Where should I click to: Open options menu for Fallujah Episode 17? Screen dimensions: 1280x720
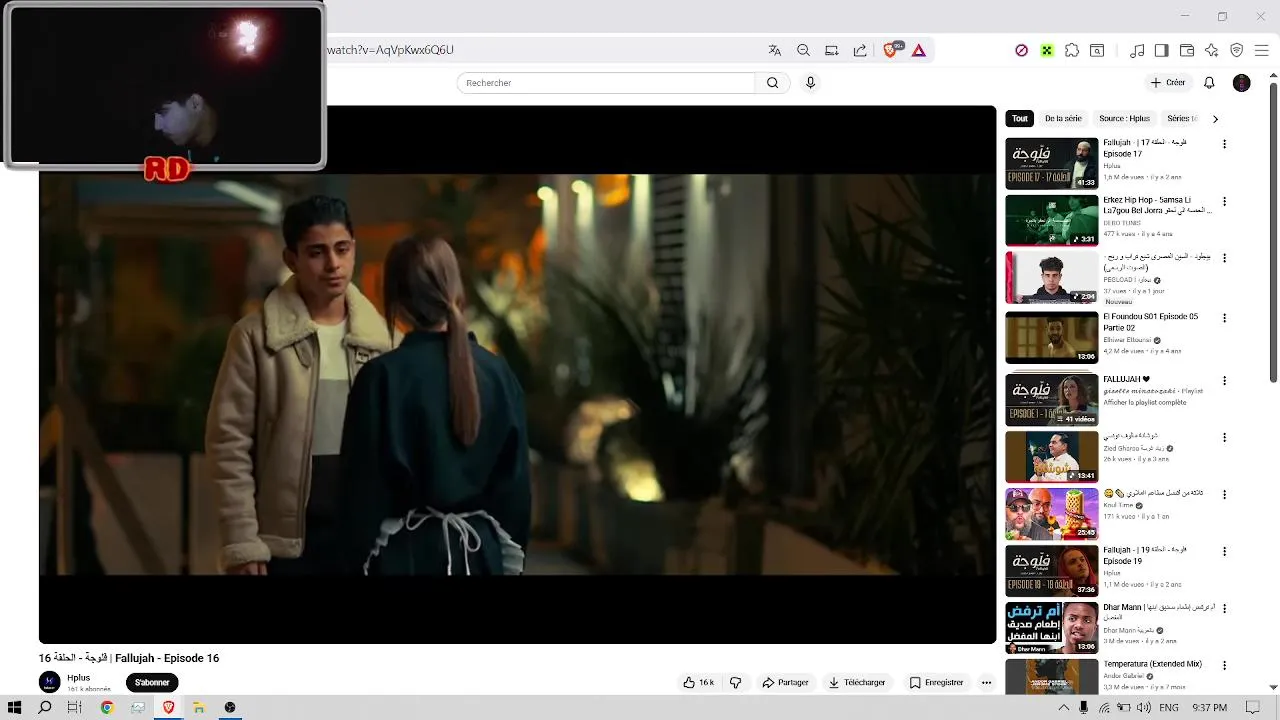click(1224, 144)
